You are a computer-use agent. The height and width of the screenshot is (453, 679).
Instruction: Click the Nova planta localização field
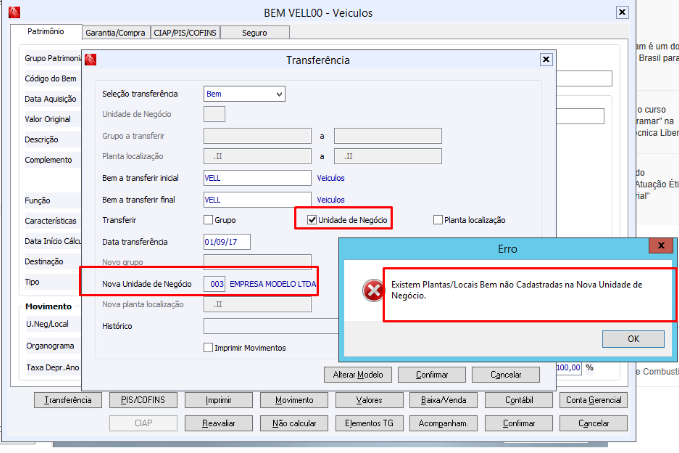[257, 304]
